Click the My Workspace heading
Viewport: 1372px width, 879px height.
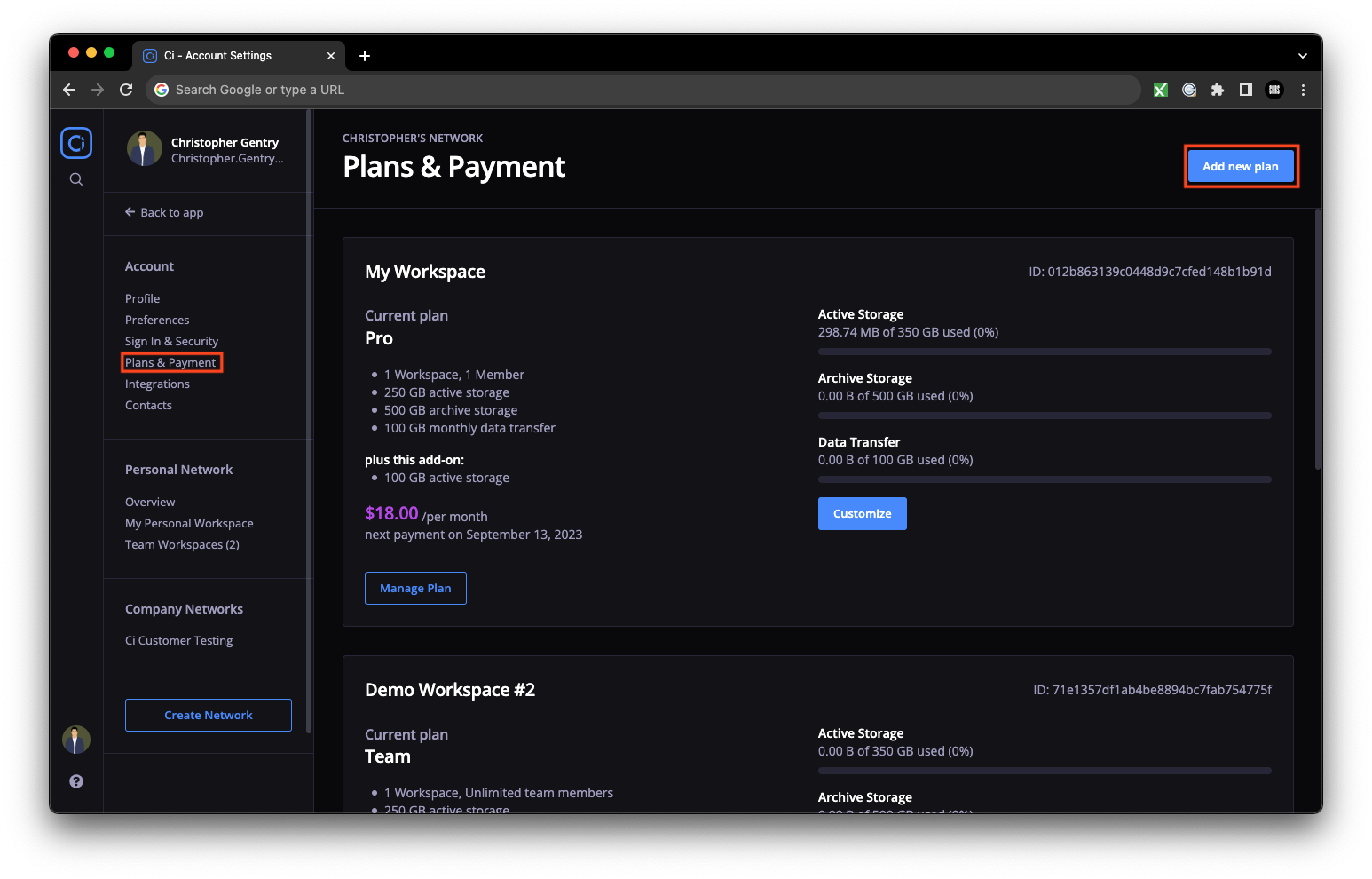[425, 272]
